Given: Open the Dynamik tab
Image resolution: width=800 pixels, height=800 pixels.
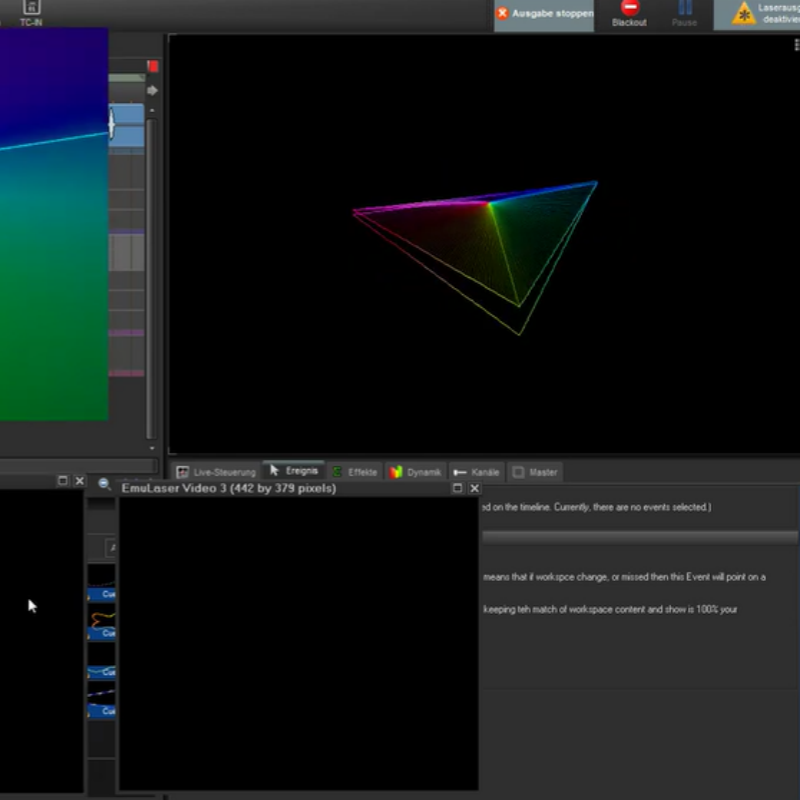Looking at the screenshot, I should tap(416, 472).
